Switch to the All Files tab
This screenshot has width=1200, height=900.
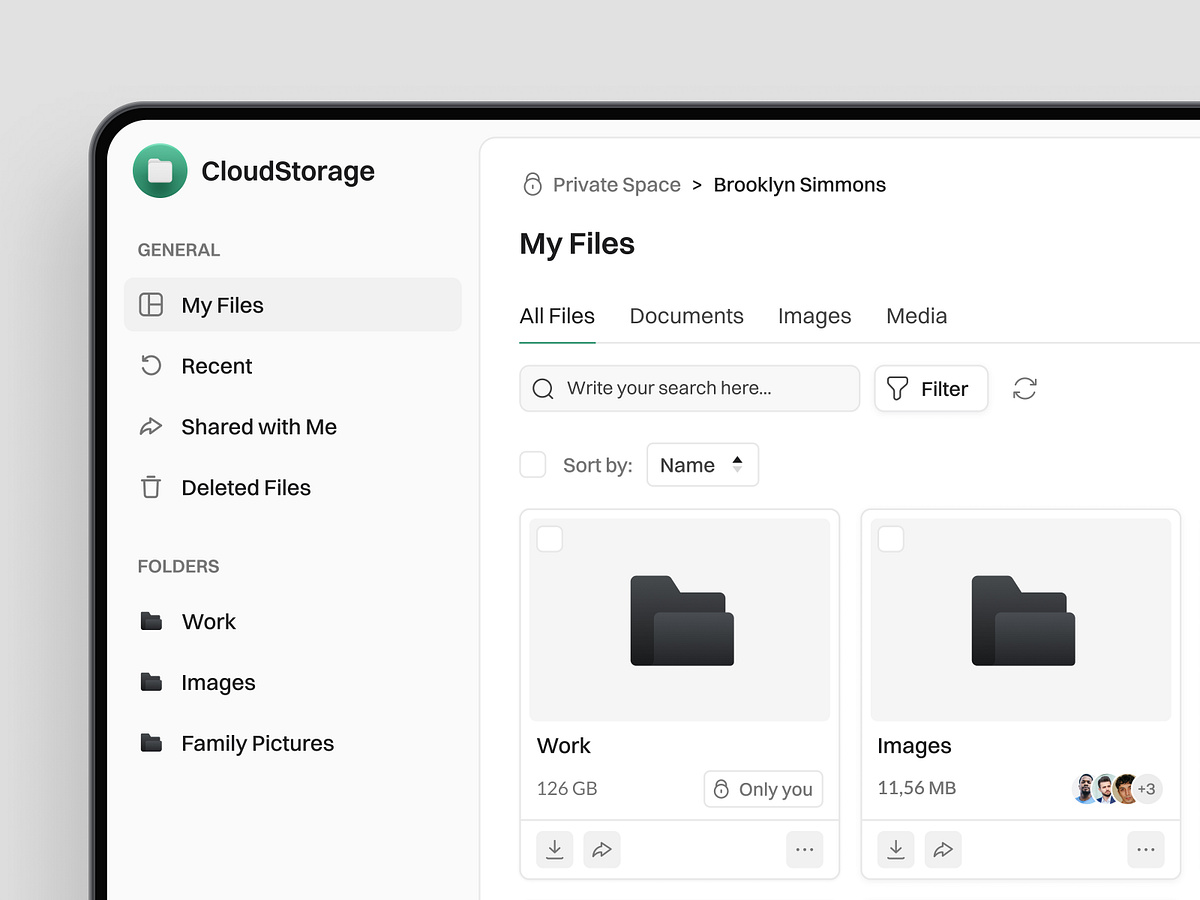tap(557, 316)
